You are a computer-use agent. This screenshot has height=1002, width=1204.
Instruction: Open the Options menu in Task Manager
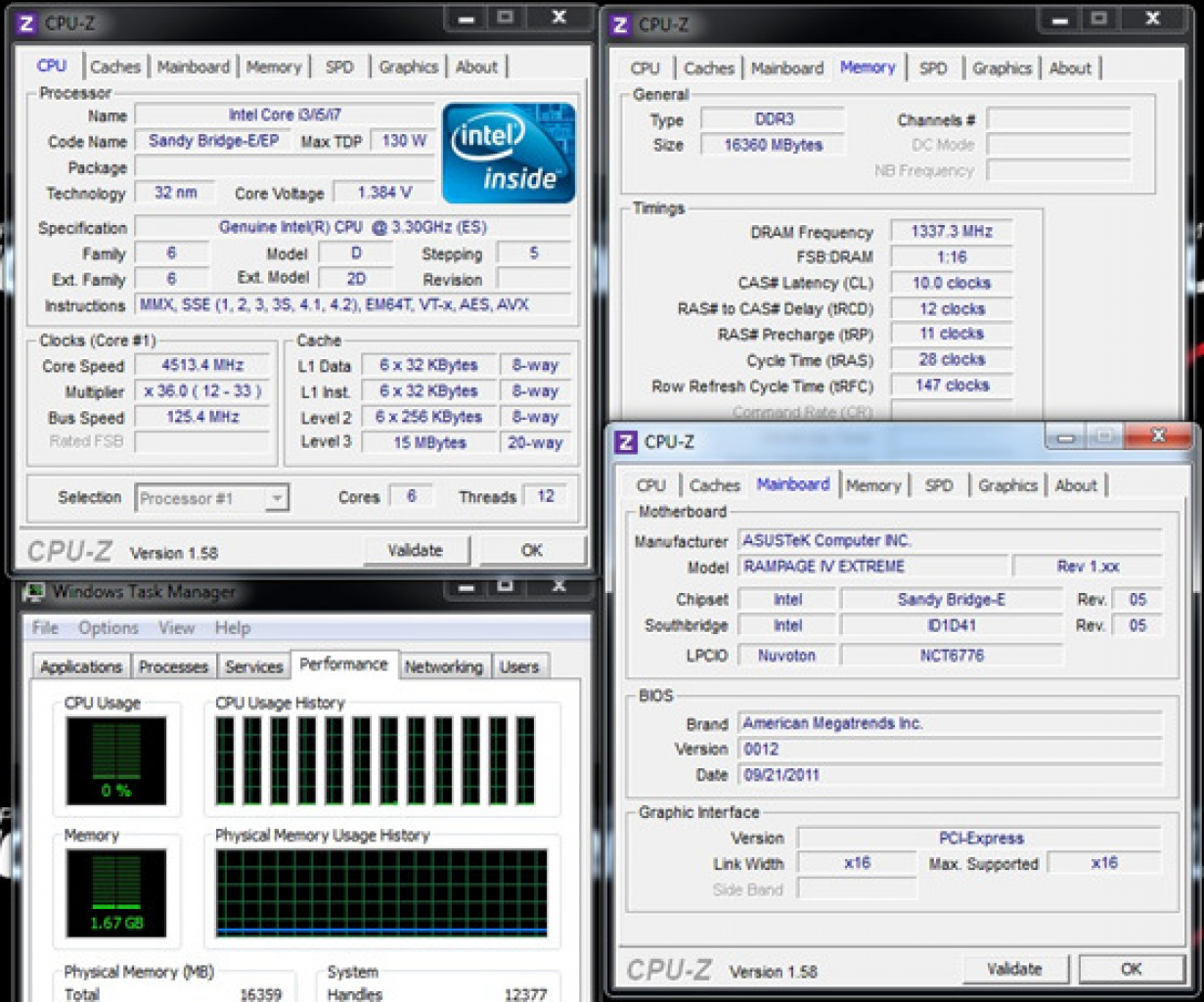point(109,628)
